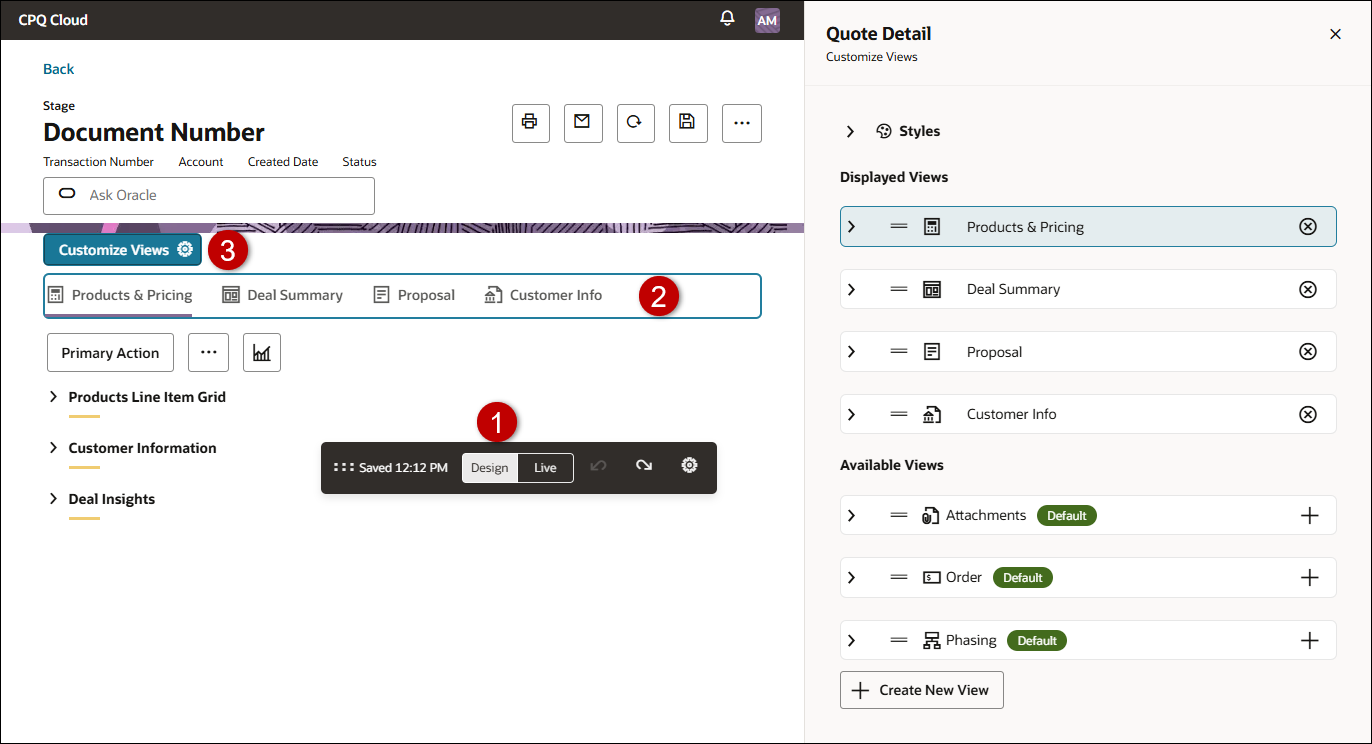Screen dimensions: 1372x744
Task: Click the Back link
Action: pos(58,68)
